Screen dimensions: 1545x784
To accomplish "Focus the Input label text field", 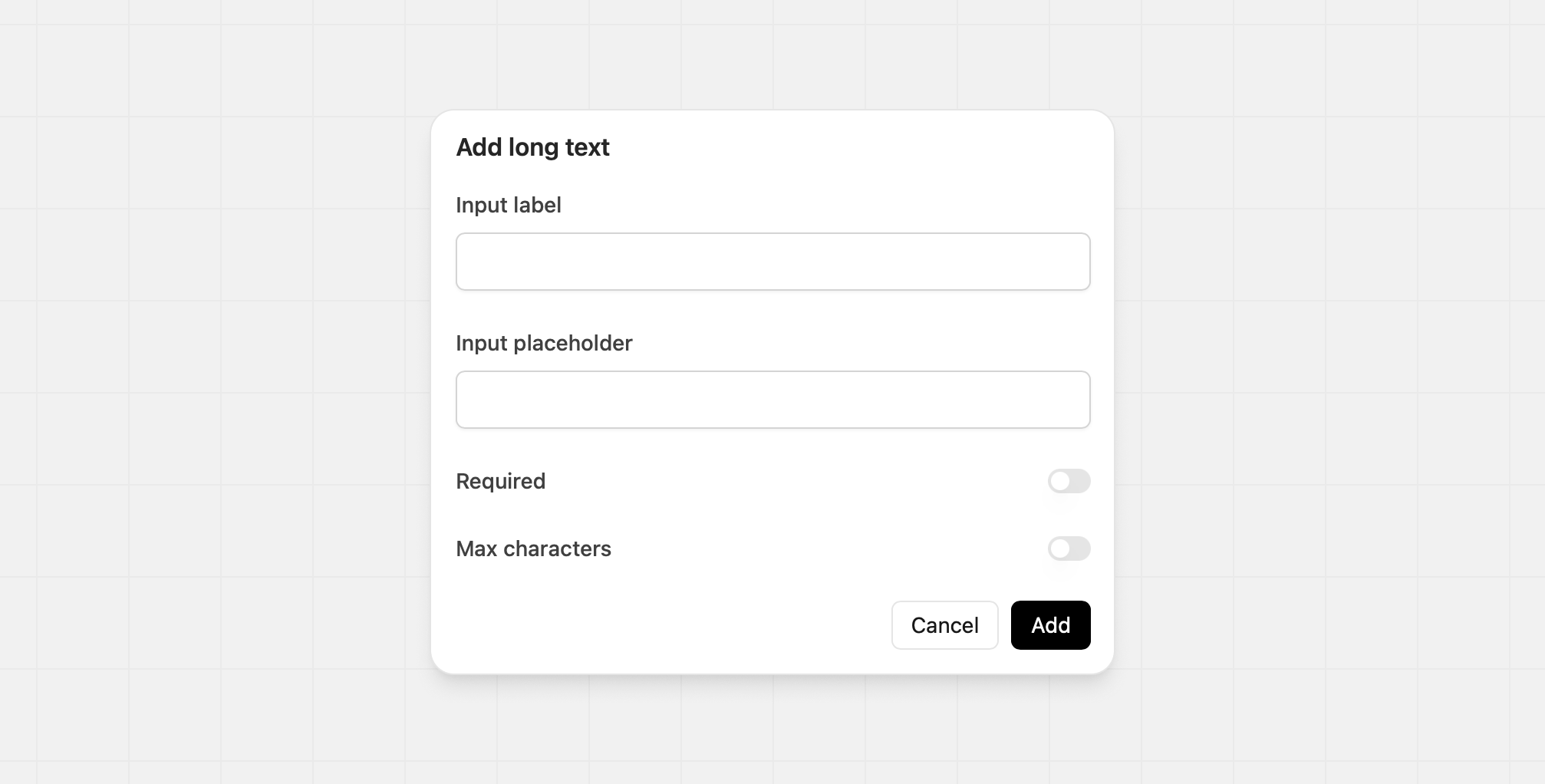I will pos(772,262).
